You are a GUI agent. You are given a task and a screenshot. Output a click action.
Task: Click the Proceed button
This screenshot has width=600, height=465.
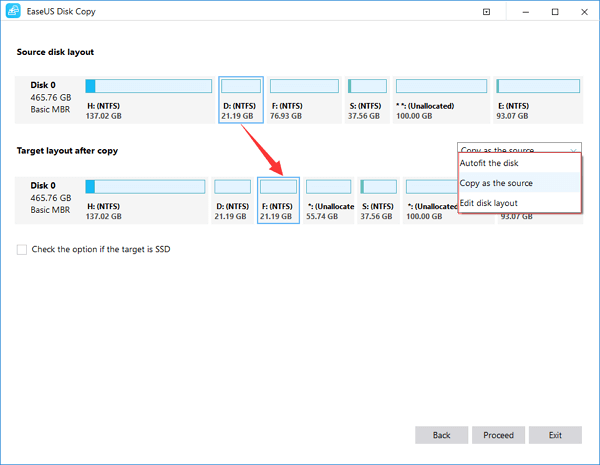(x=498, y=435)
